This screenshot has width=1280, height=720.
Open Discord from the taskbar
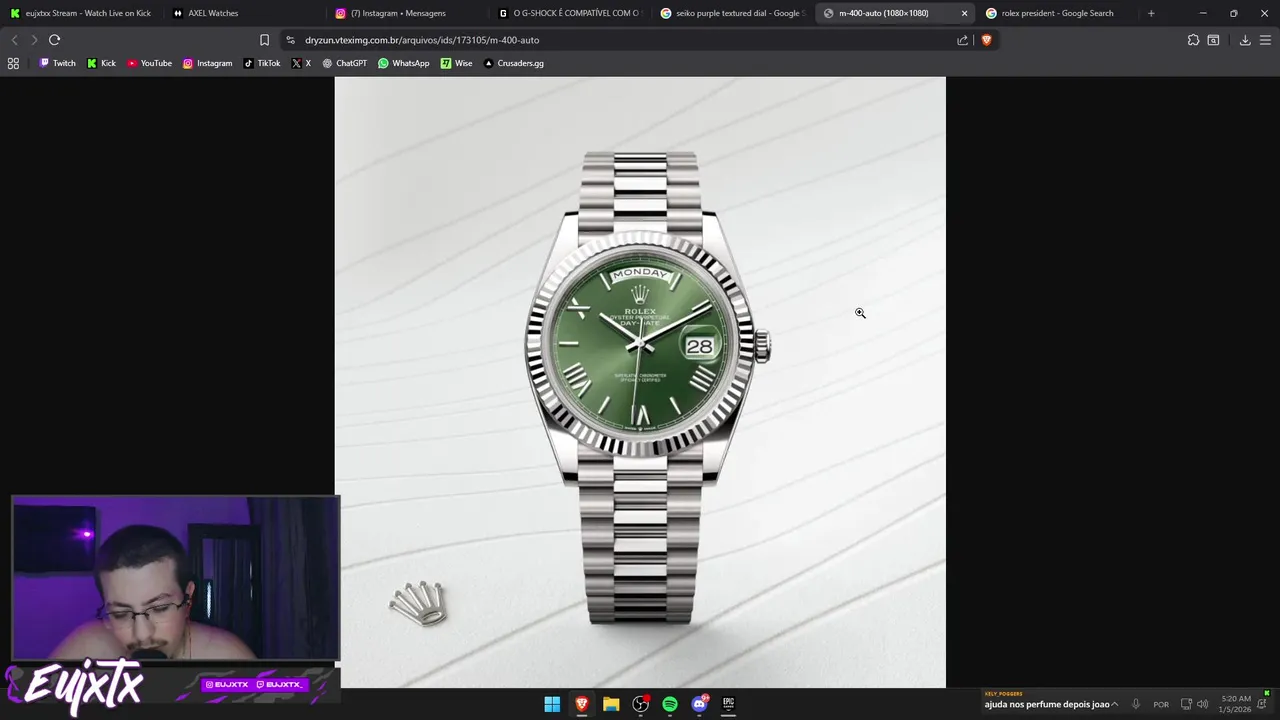point(699,704)
